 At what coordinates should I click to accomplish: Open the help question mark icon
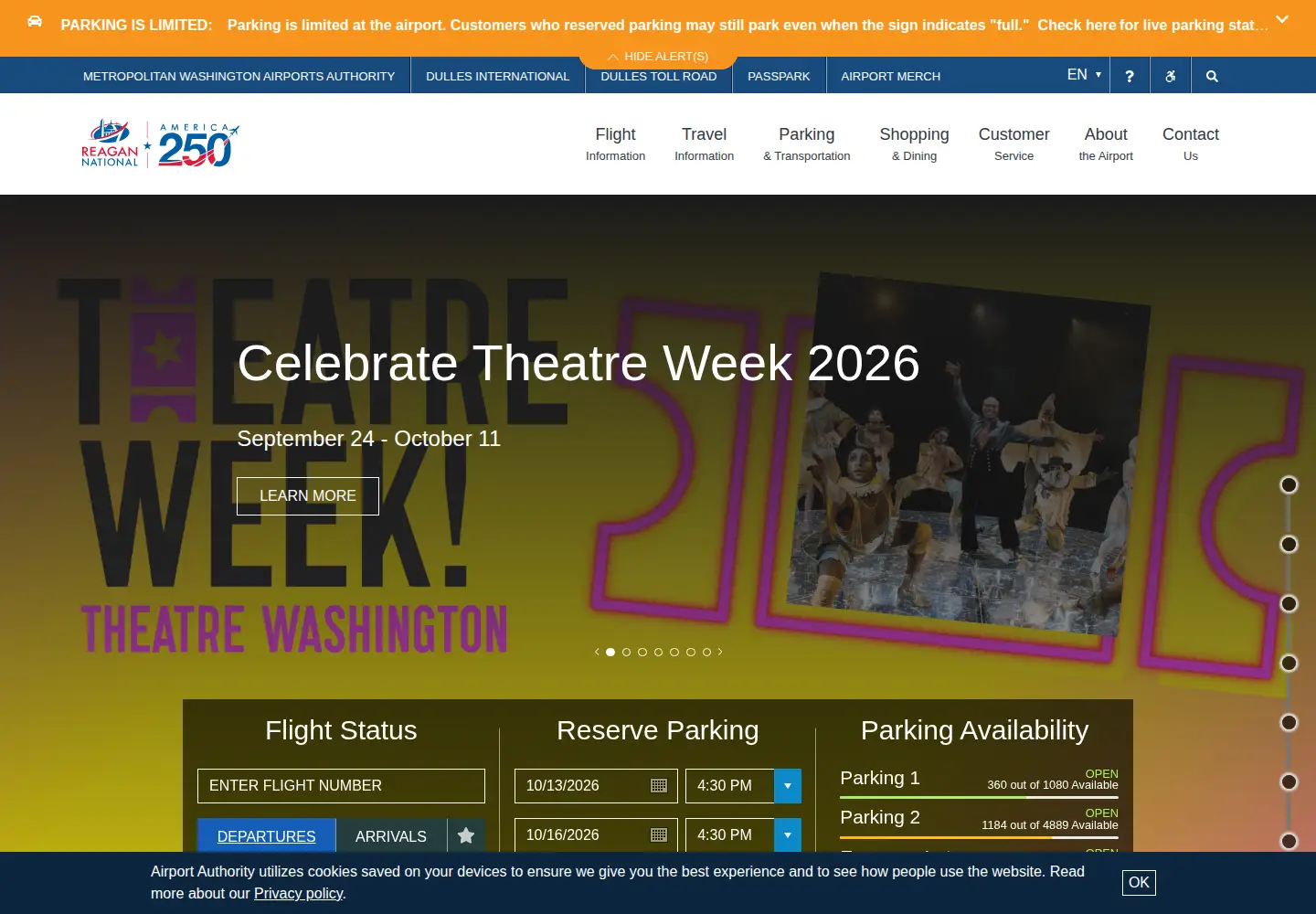pos(1130,77)
